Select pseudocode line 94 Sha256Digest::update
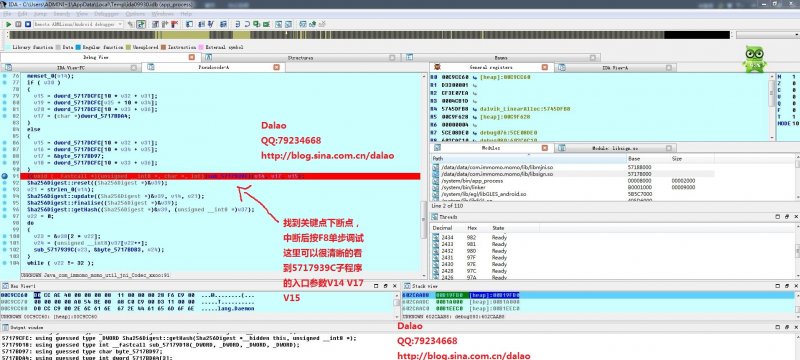The image size is (800, 360). (116, 196)
